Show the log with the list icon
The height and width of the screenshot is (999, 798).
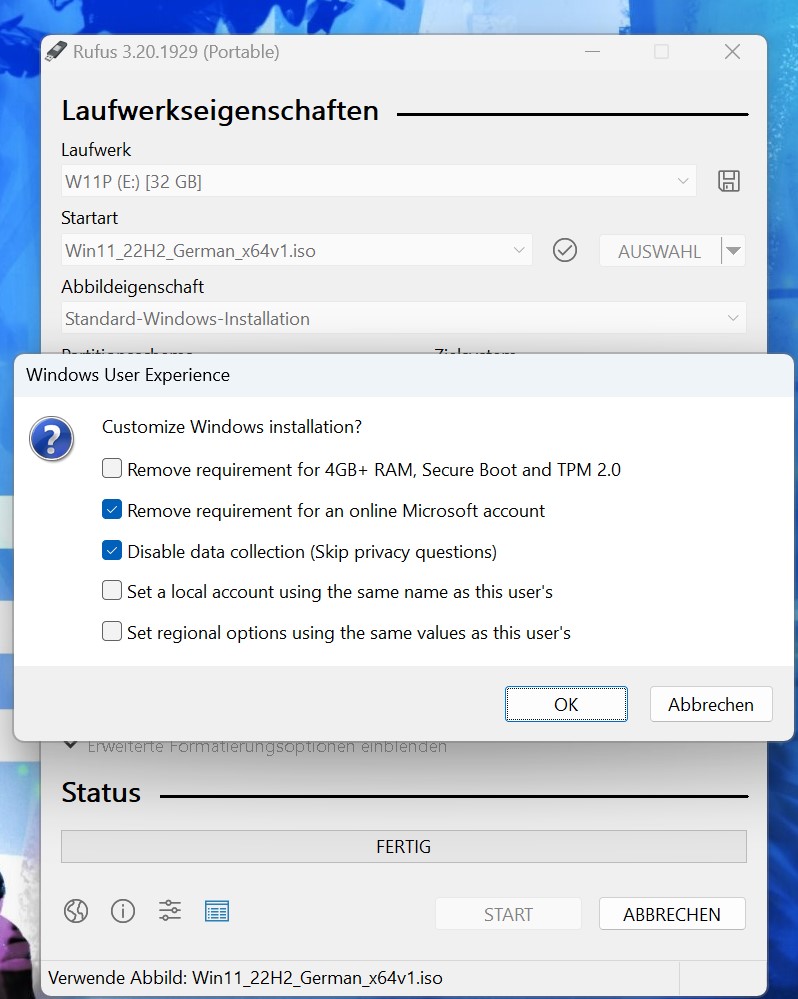tap(217, 911)
